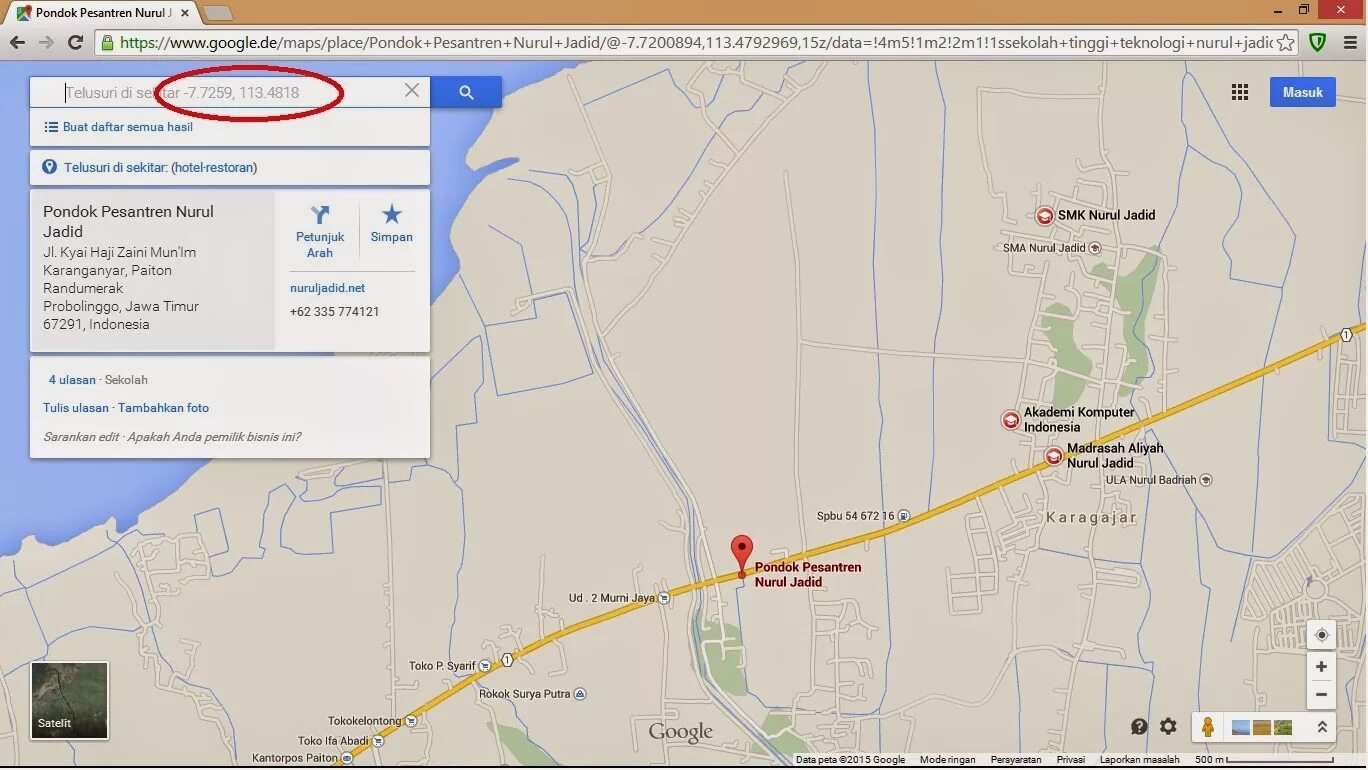Click Toko P. Syarif shop icon
The width and height of the screenshot is (1368, 770).
(485, 666)
